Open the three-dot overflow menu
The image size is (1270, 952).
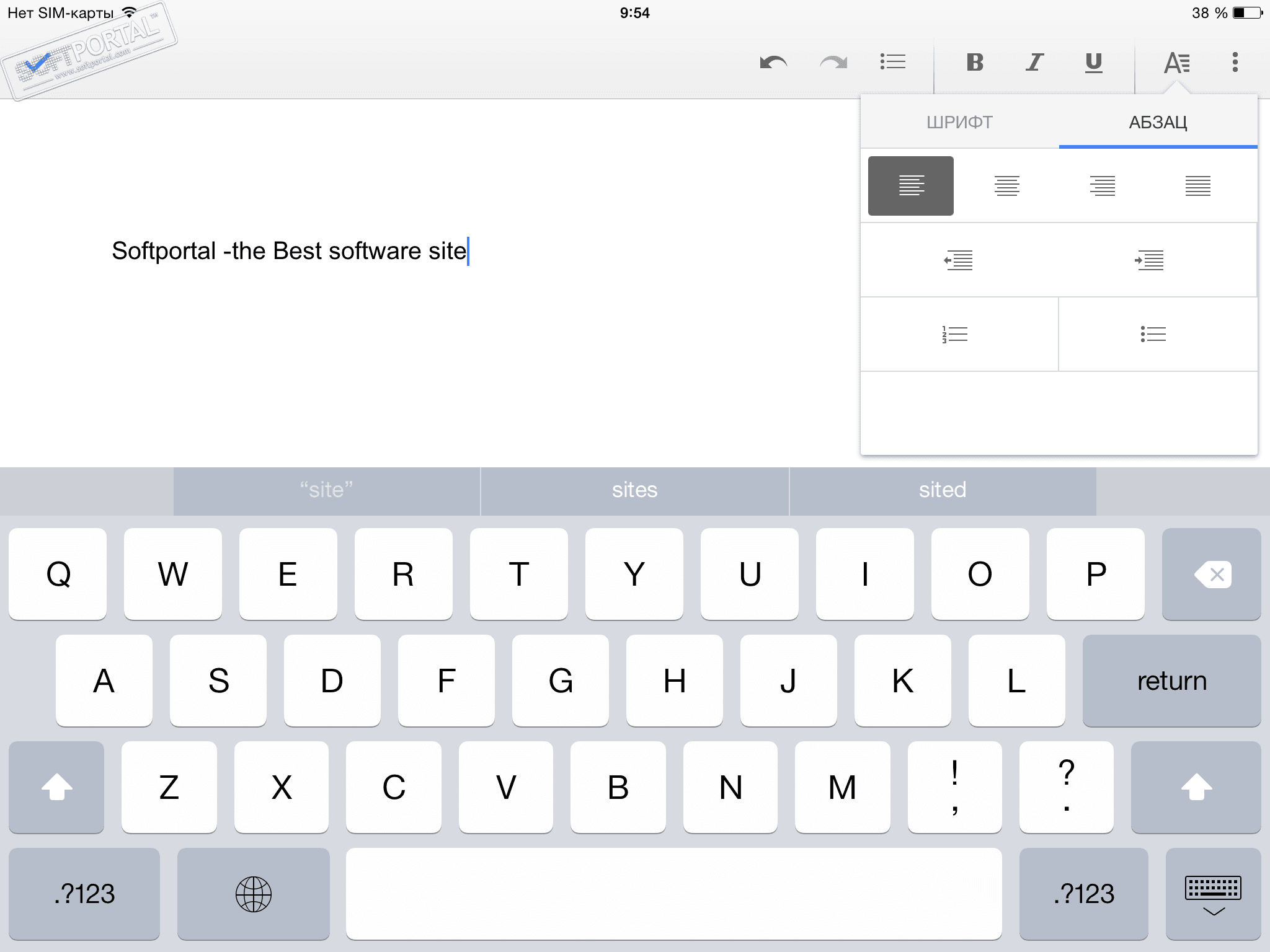click(1235, 62)
